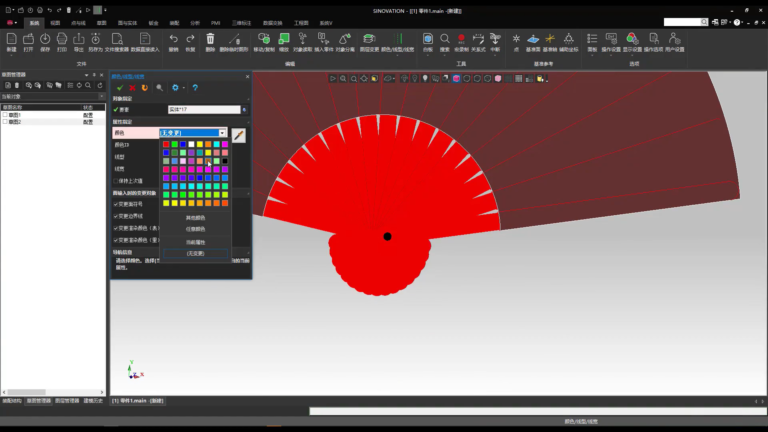This screenshot has height=432, width=768.
Task: Click the red X cancel icon in dialog
Action: click(x=132, y=88)
